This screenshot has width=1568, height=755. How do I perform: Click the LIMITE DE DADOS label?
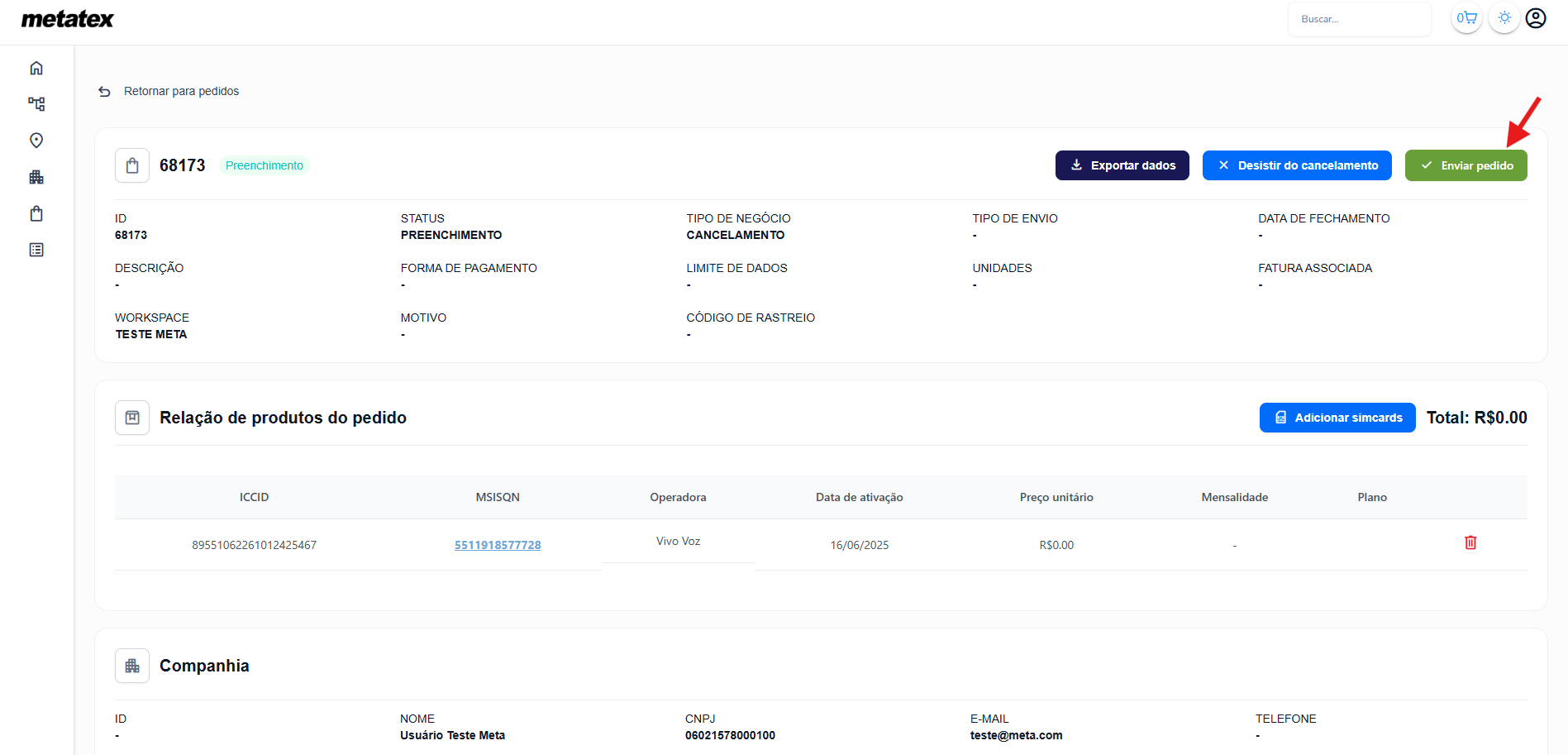736,268
